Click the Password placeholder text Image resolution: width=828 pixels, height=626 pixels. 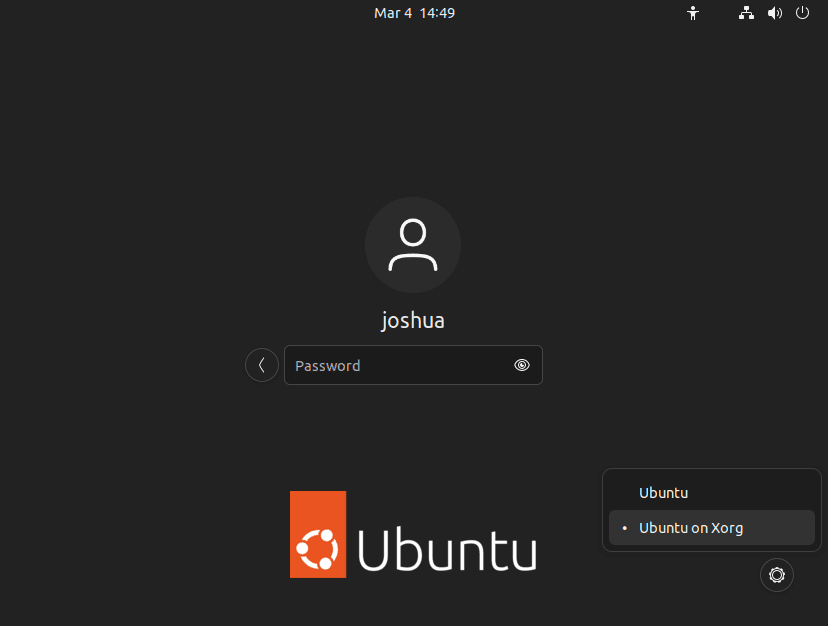point(327,366)
